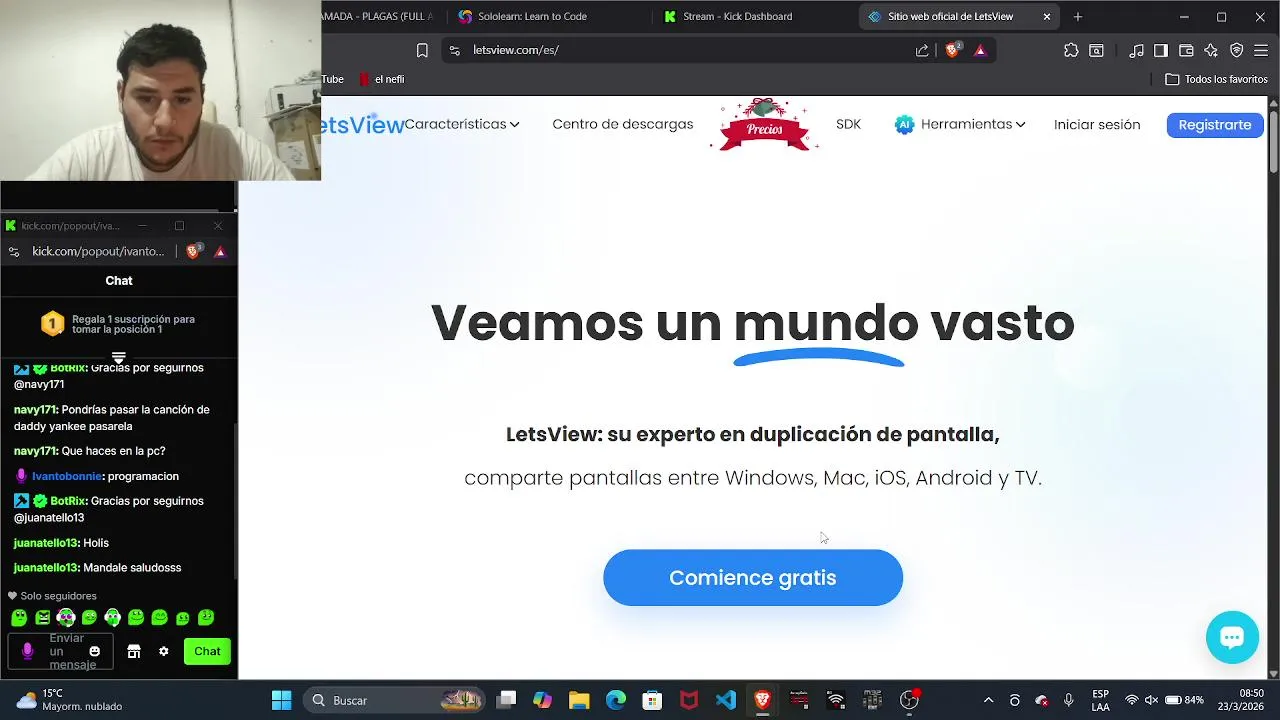
Task: Click the Regístrate button
Action: tap(1215, 124)
